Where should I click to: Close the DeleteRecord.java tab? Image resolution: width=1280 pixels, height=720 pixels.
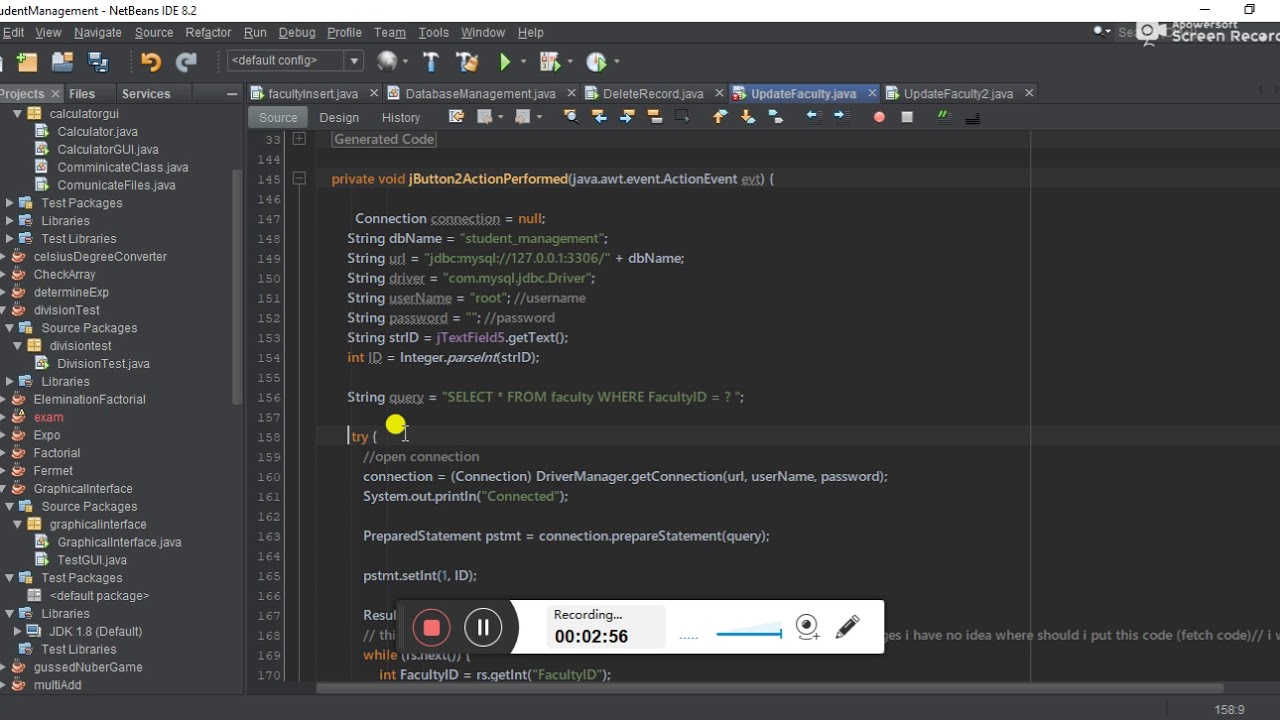pos(717,93)
